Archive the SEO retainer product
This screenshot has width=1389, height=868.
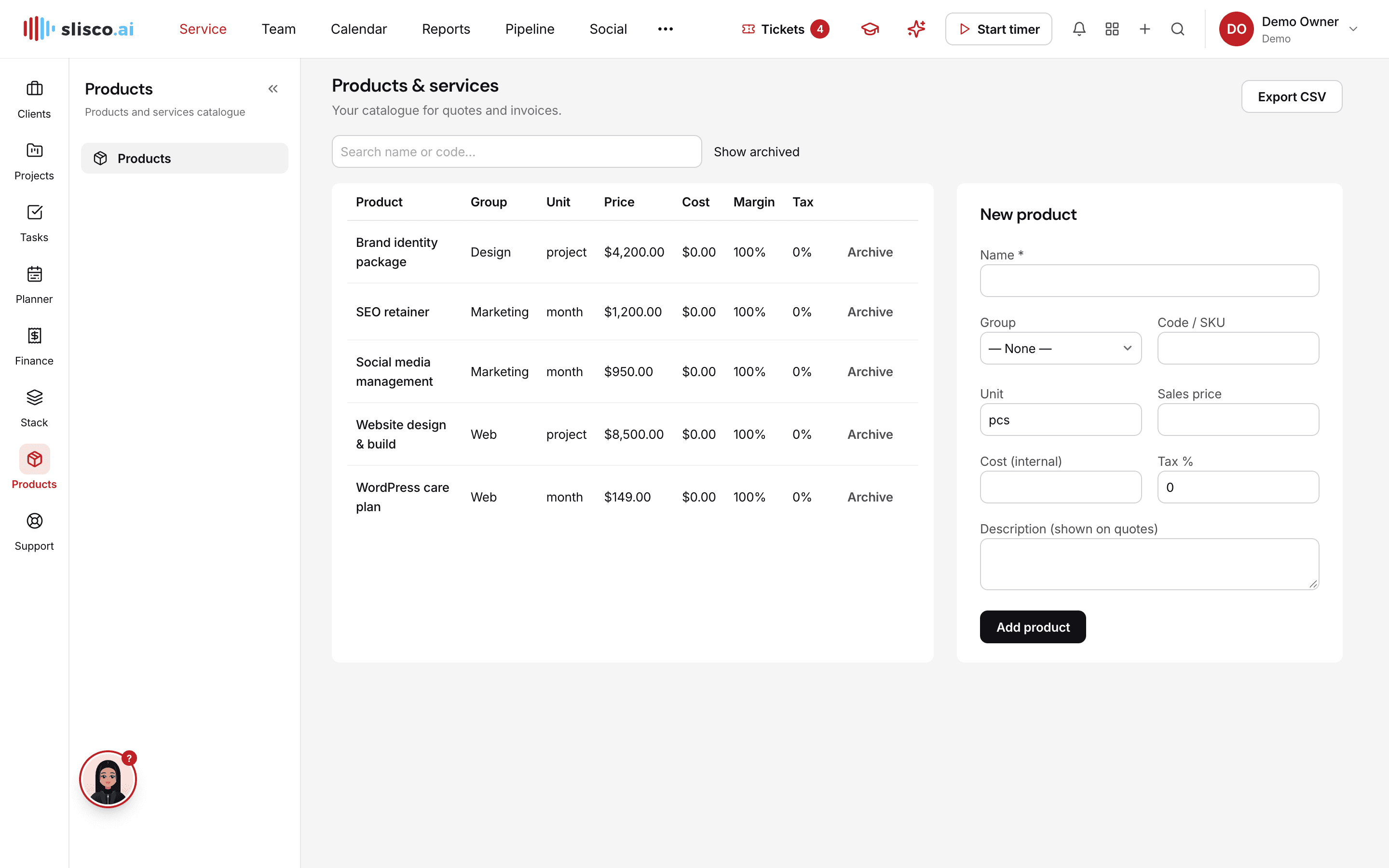[870, 312]
